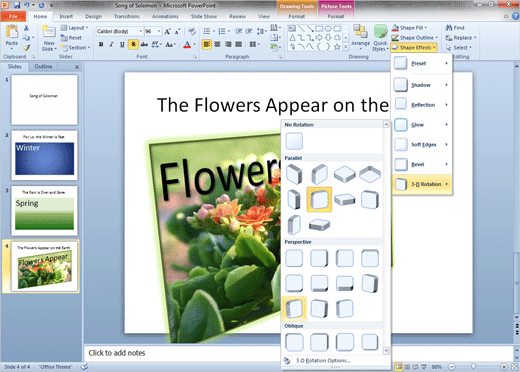Align text left
Image resolution: width=520 pixels, height=372 pixels.
pyautogui.click(x=207, y=44)
